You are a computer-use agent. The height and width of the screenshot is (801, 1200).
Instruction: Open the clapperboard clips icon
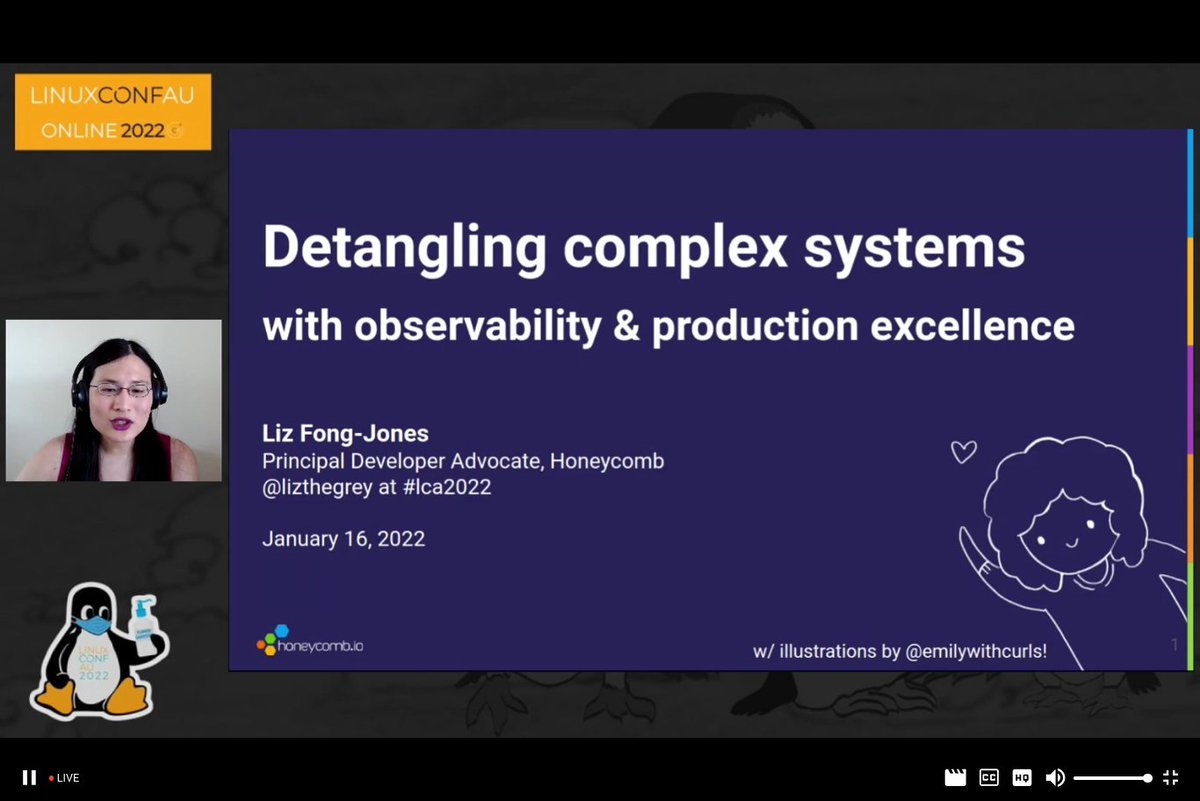click(955, 777)
